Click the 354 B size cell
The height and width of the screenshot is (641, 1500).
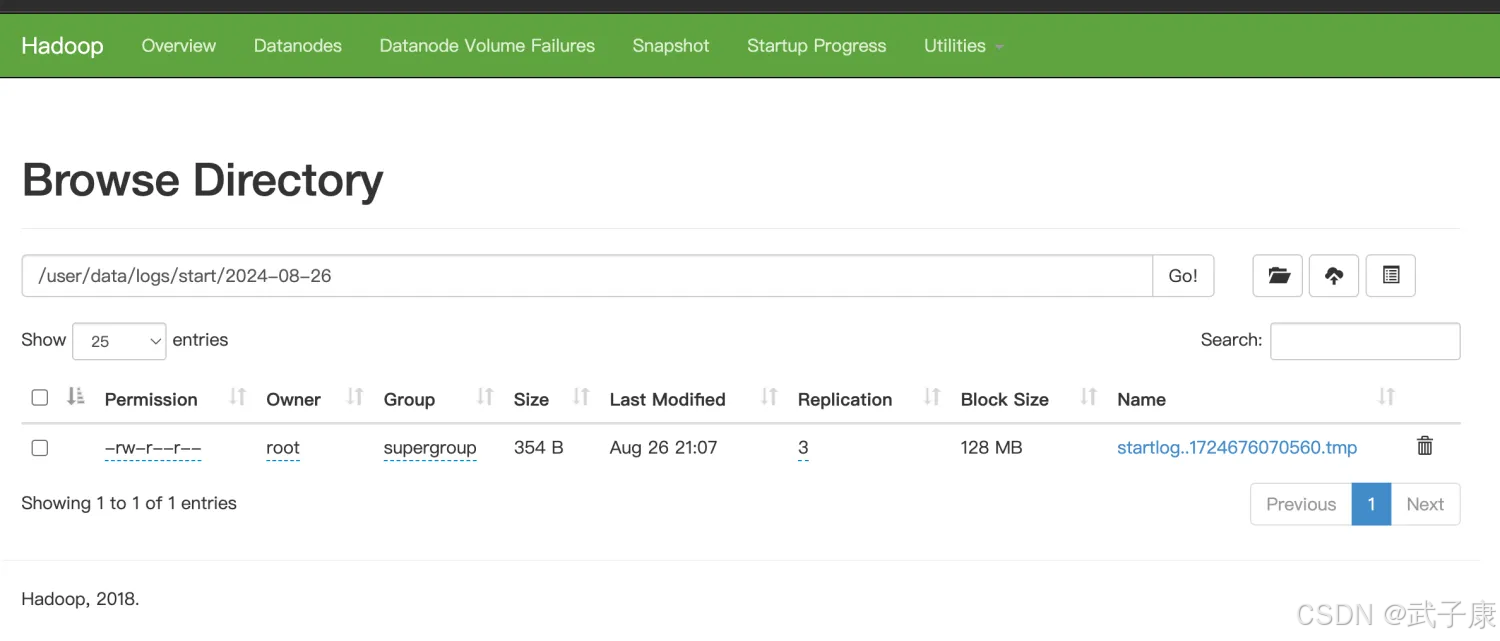(538, 448)
